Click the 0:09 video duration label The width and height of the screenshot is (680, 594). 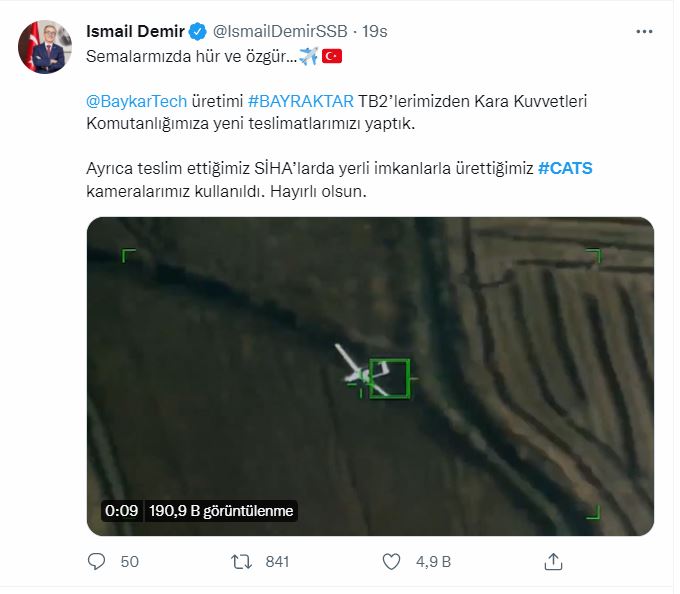point(121,511)
